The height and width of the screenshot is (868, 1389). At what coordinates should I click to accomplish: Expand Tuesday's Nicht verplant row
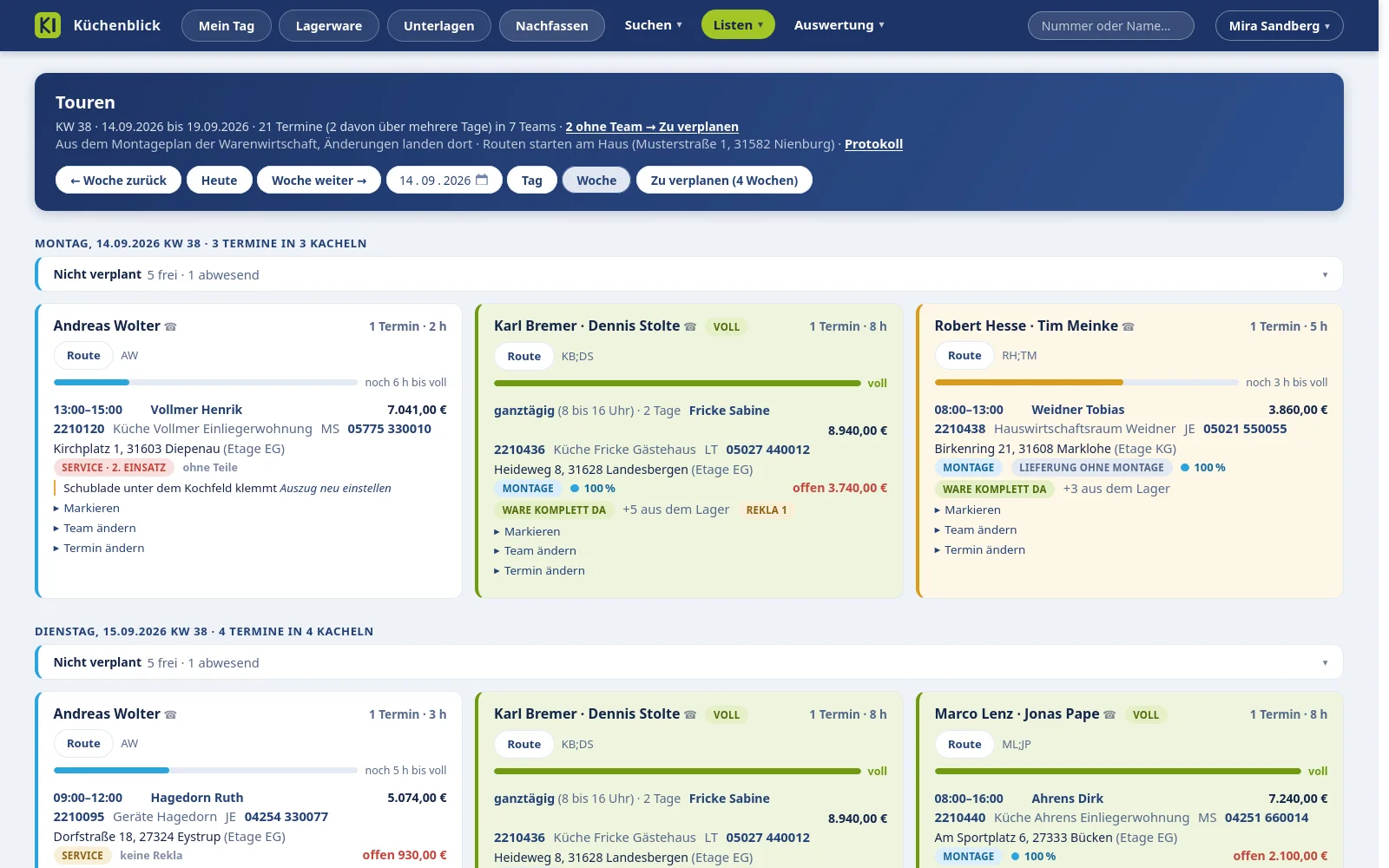click(689, 662)
